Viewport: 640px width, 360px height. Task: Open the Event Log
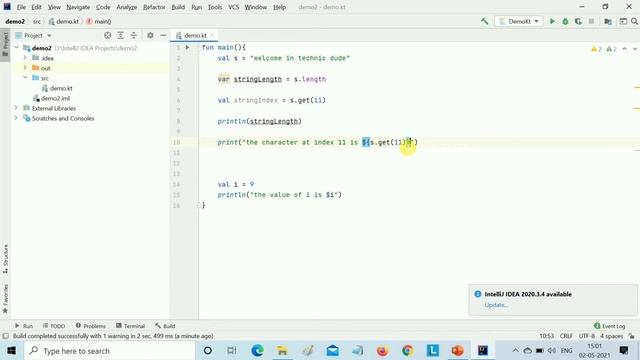[610, 326]
